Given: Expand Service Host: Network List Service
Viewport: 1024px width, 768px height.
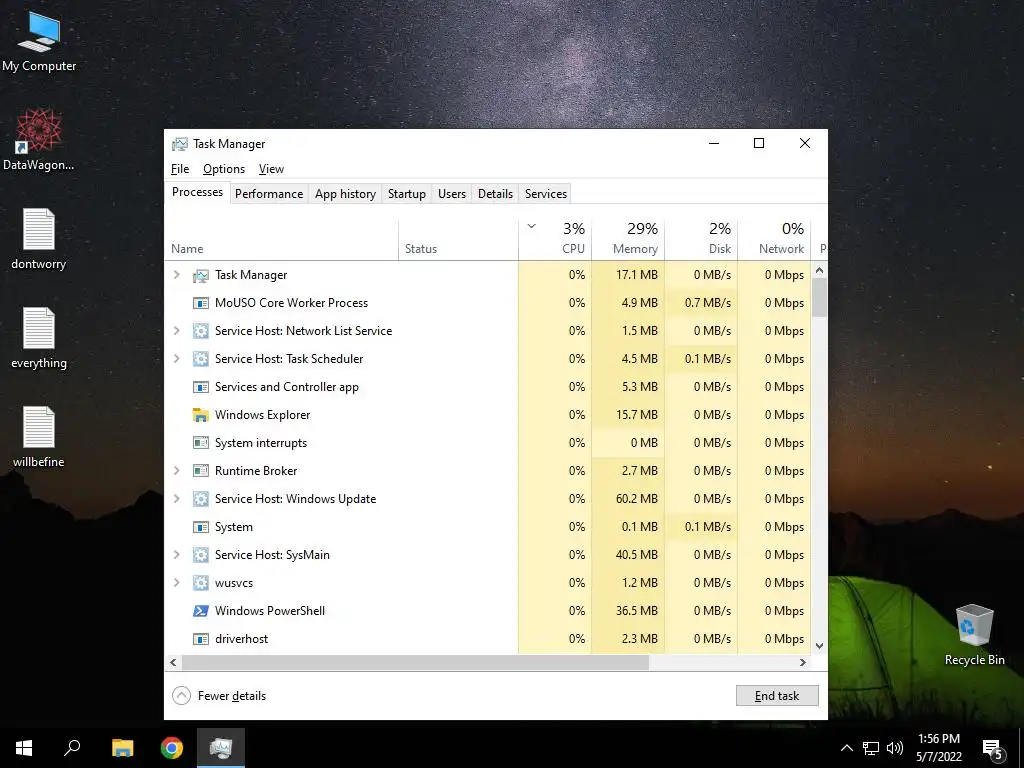Looking at the screenshot, I should pyautogui.click(x=176, y=331).
